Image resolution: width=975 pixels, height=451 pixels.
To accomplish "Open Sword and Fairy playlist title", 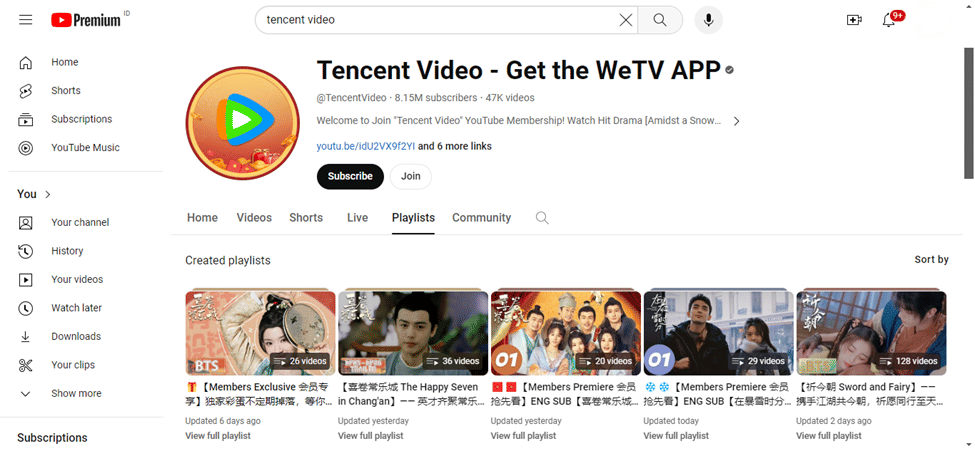I will (870, 394).
